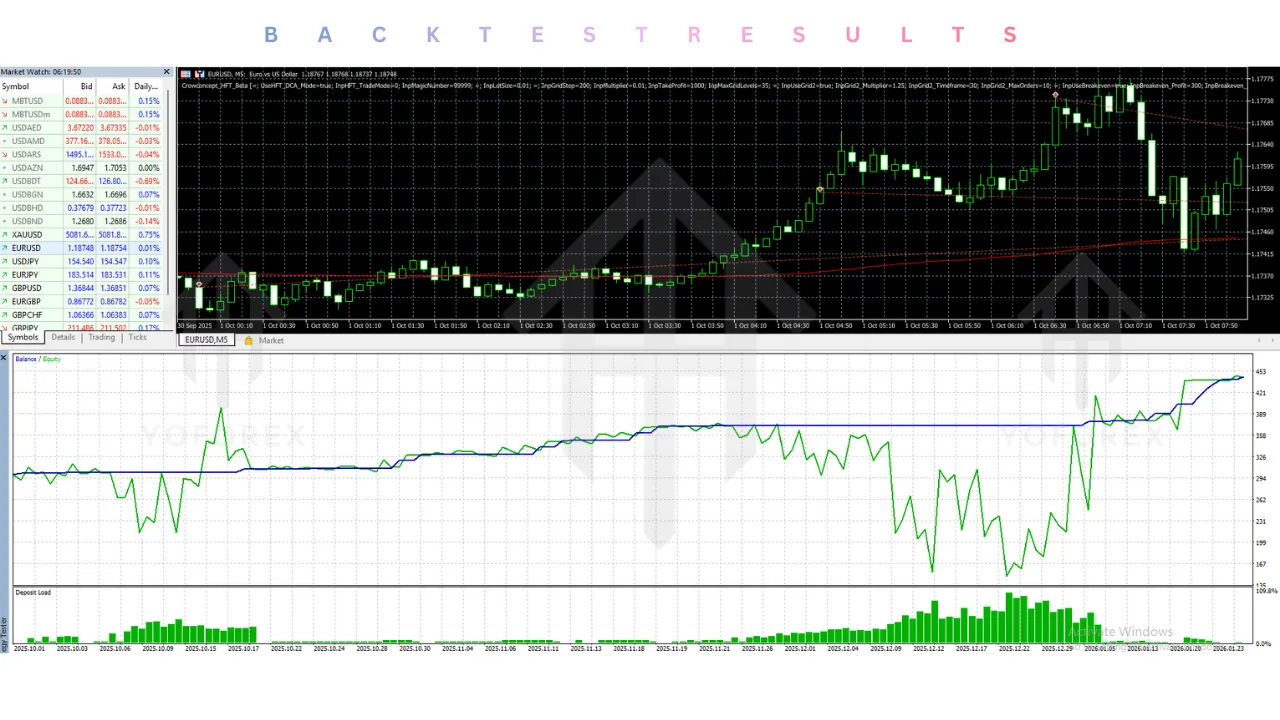Sort by the Ask column header

[x=112, y=86]
